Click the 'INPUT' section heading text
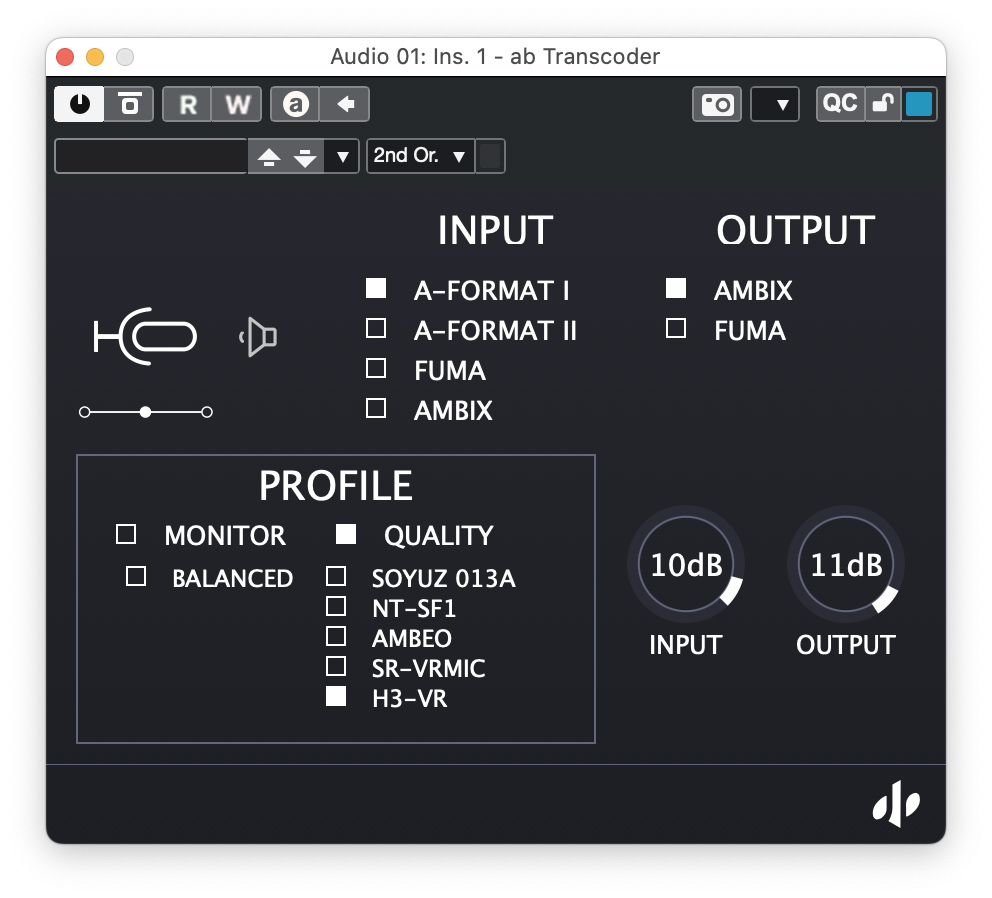 495,230
